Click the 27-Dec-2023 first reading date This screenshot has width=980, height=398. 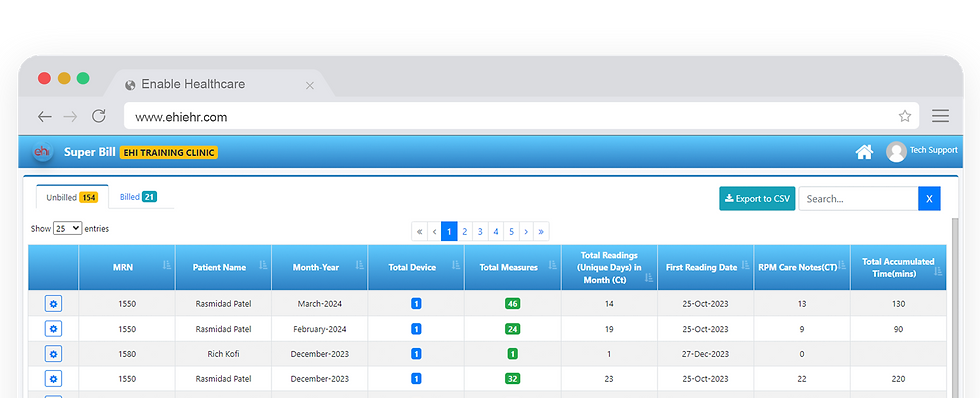tap(706, 354)
